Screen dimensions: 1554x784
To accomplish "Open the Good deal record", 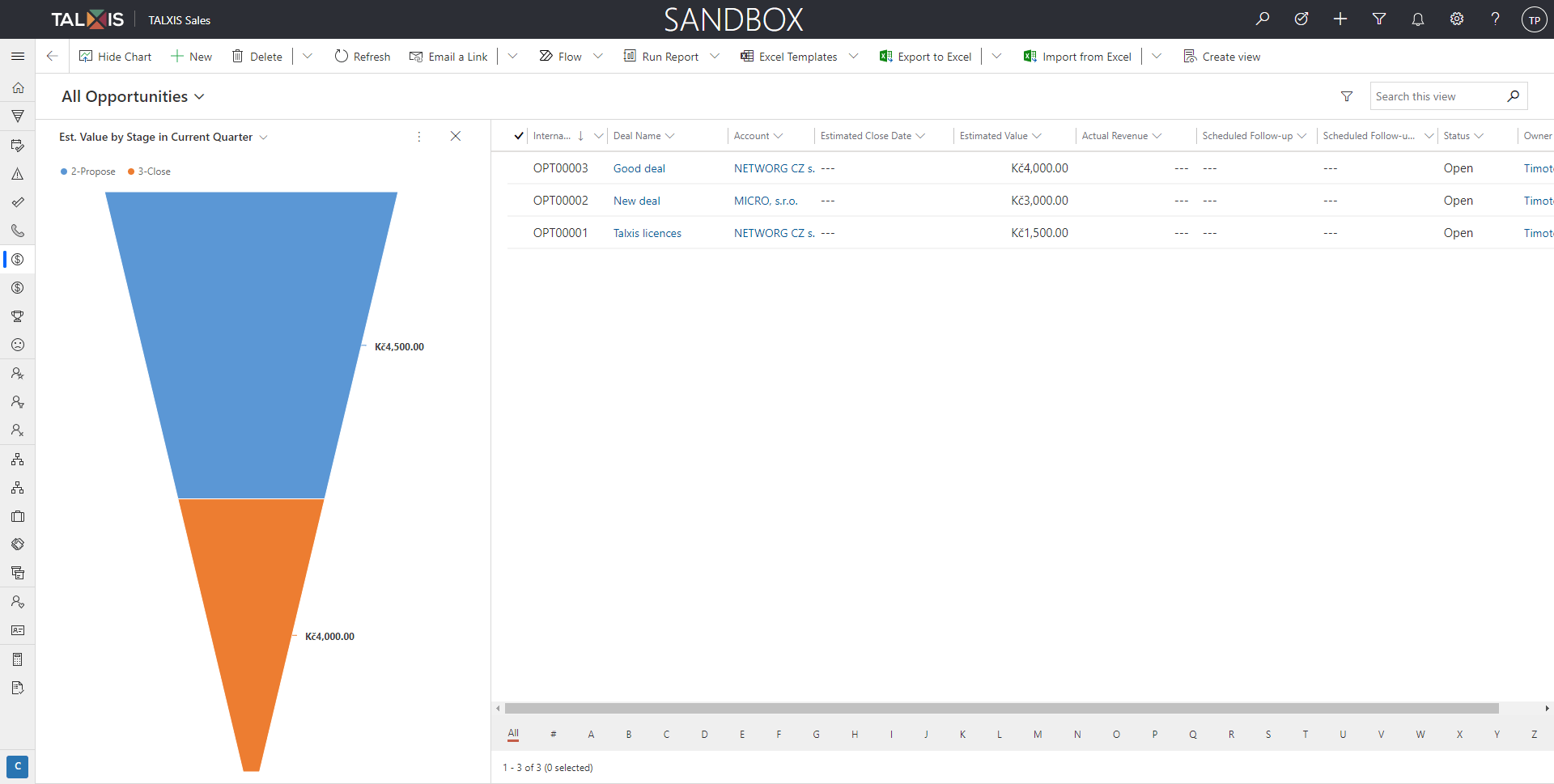I will click(x=639, y=168).
